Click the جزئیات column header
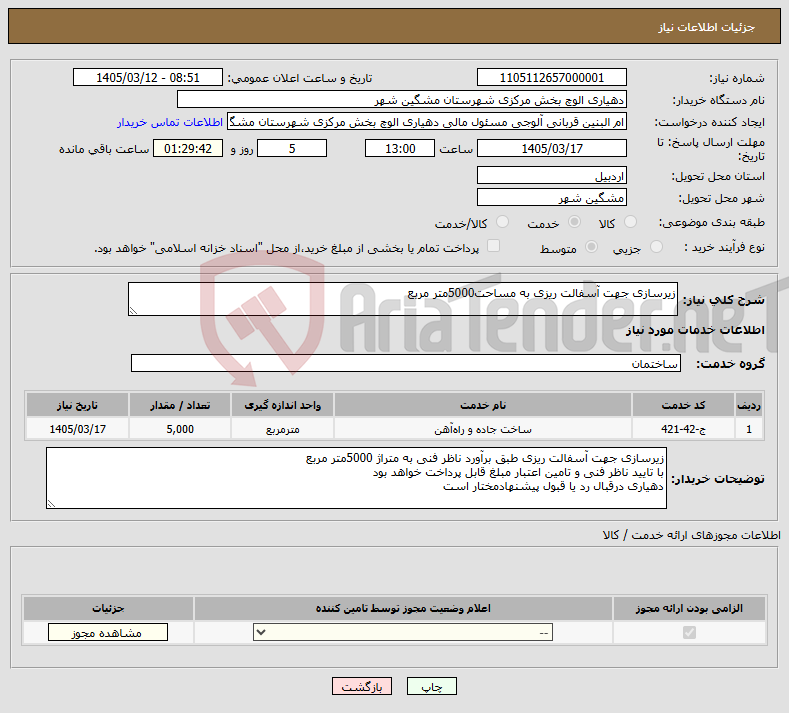 tap(108, 608)
